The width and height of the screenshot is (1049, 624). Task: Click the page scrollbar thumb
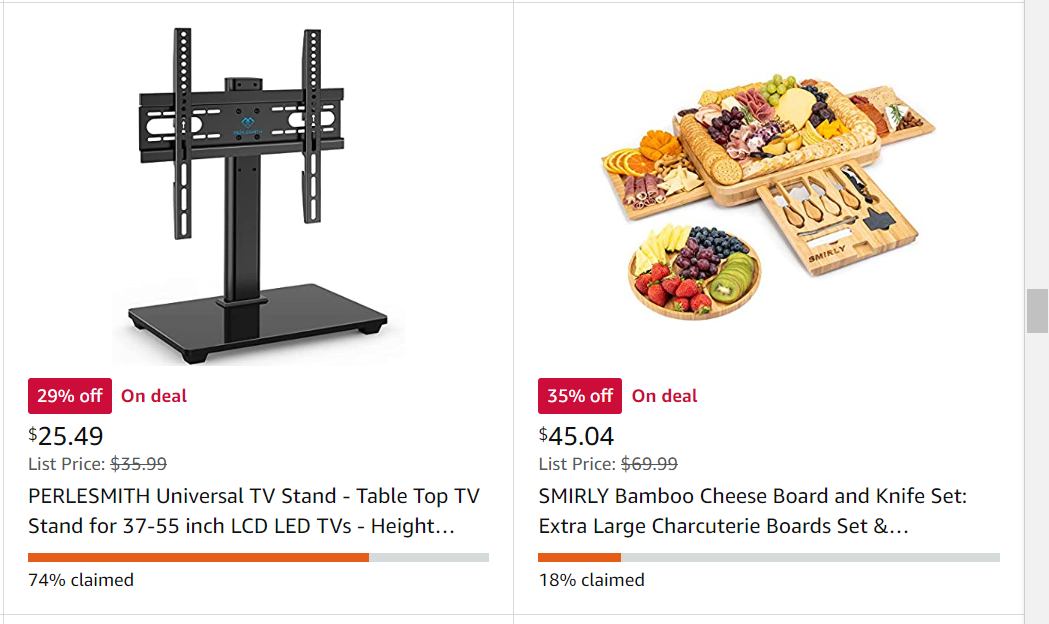(x=1037, y=310)
